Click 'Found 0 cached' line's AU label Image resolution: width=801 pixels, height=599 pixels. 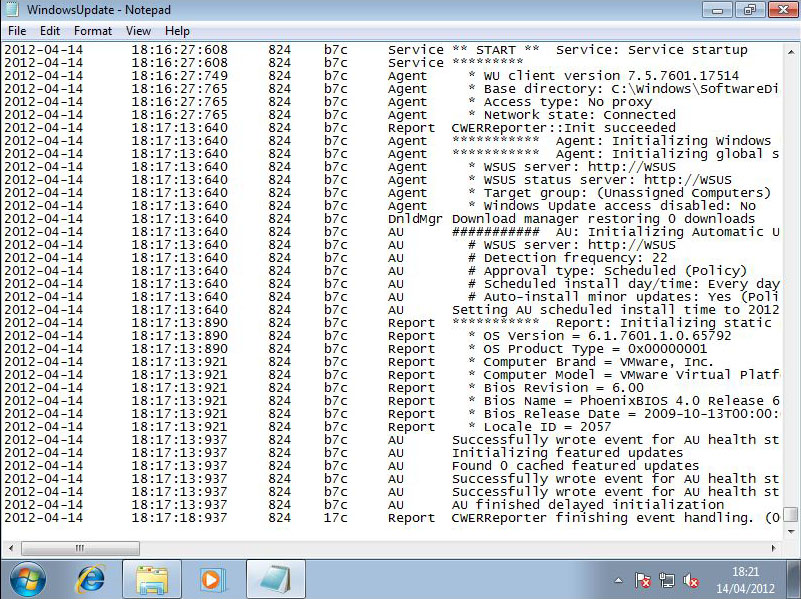click(396, 466)
